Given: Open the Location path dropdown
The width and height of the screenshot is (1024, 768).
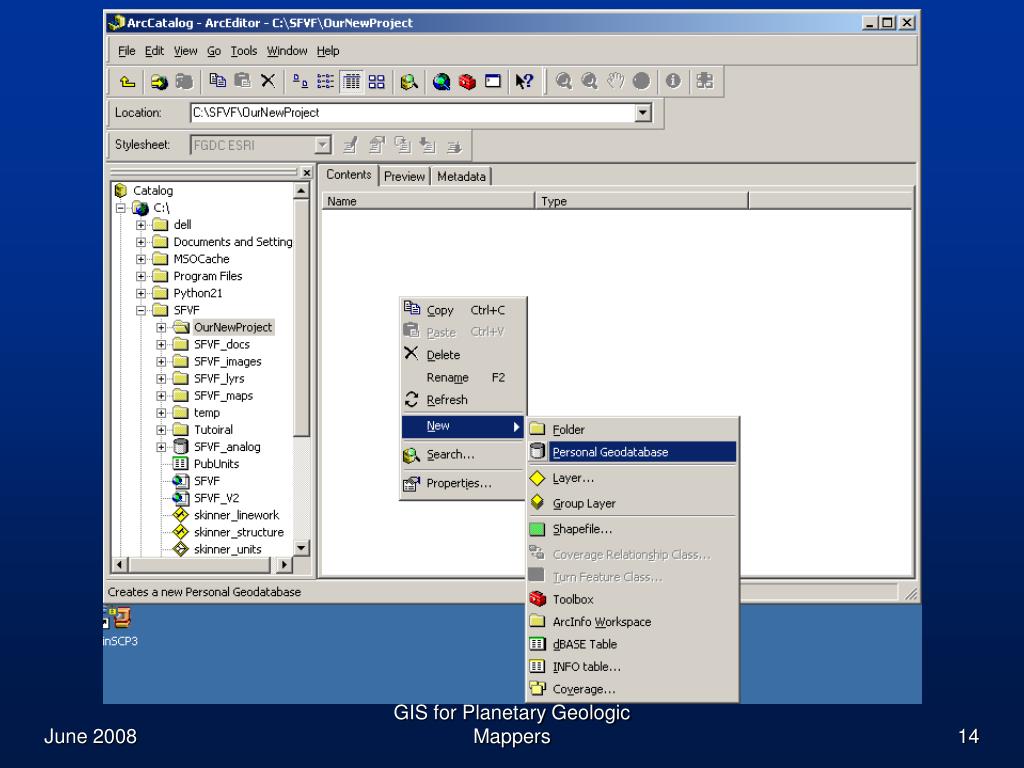Looking at the screenshot, I should 643,113.
